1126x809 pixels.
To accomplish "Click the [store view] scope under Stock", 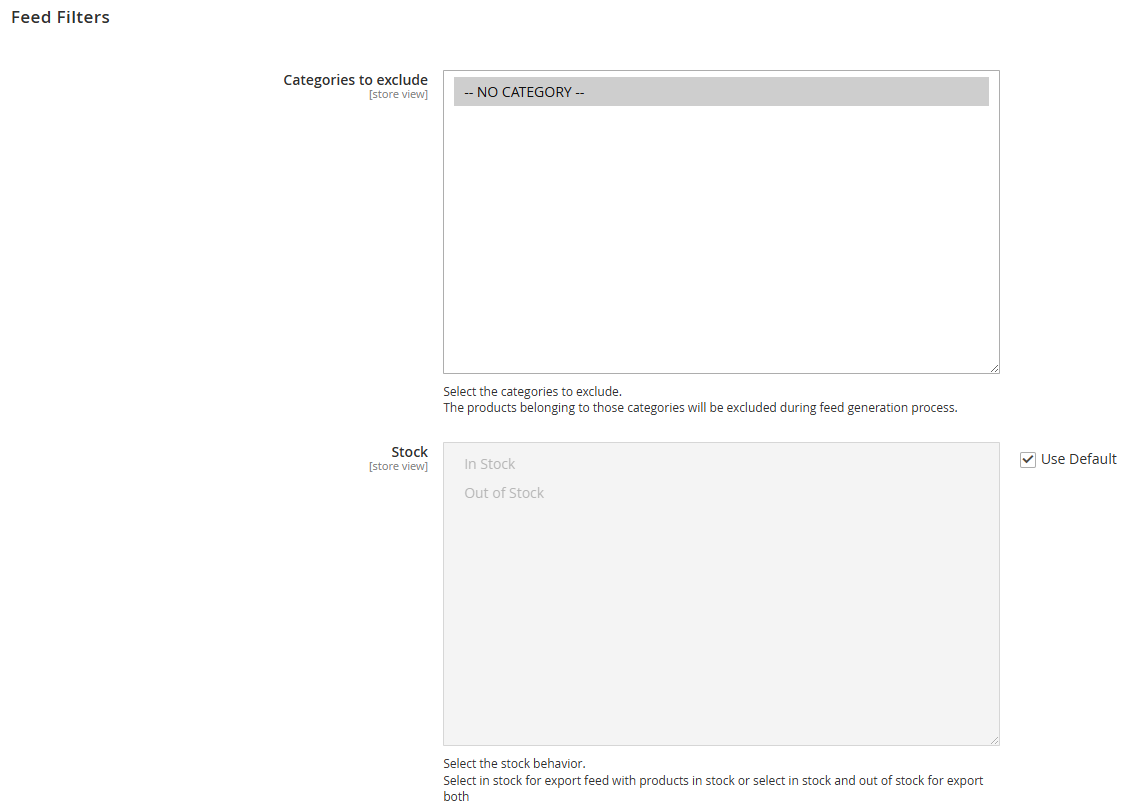I will point(398,467).
